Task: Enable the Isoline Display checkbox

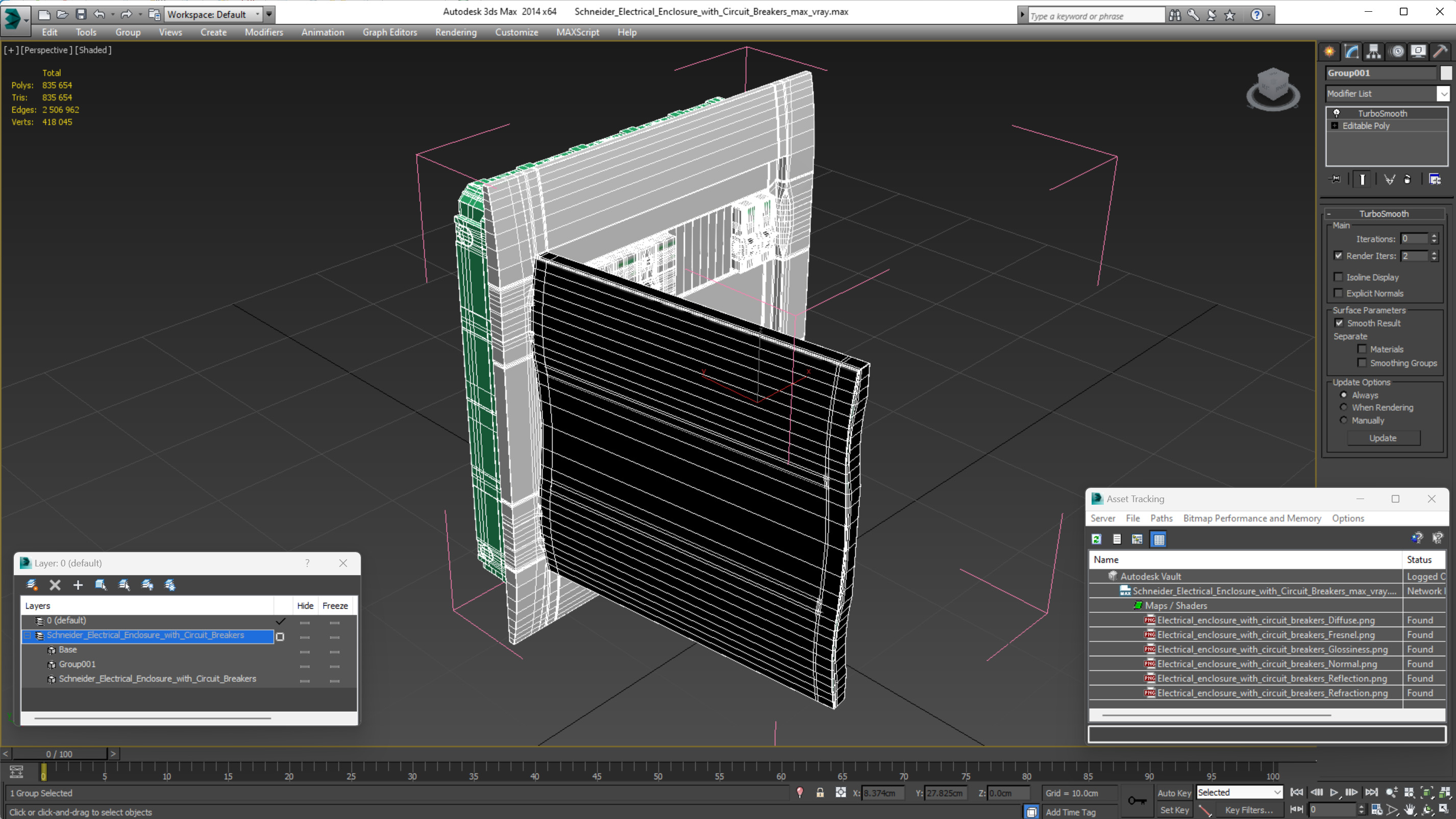Action: click(x=1339, y=277)
